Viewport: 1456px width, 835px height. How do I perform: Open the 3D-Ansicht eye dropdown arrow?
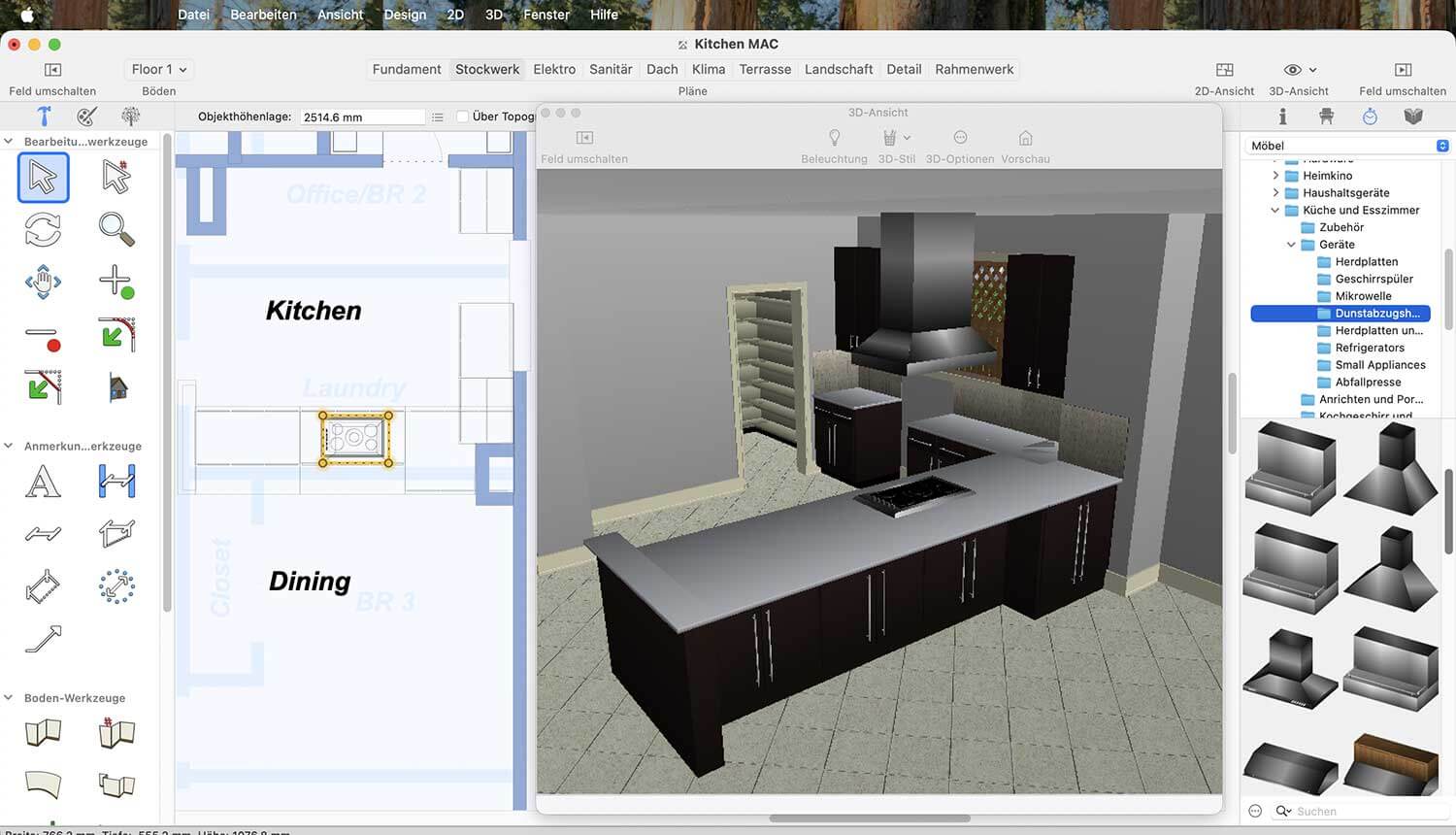[x=1312, y=70]
